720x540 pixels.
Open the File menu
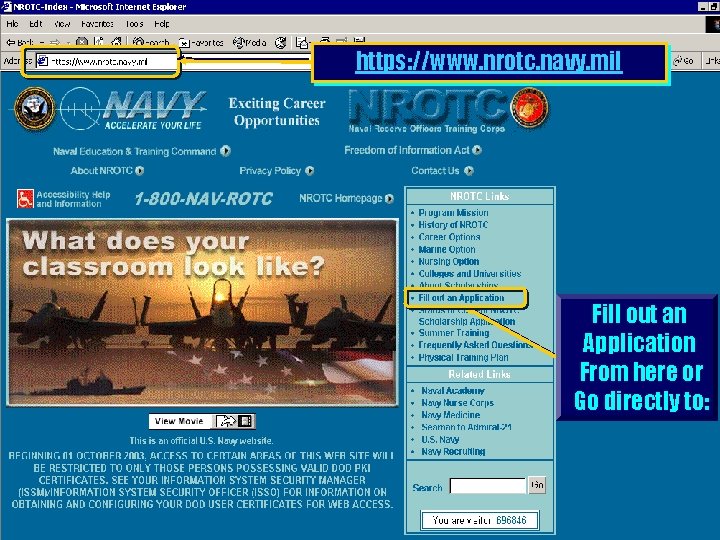(12, 24)
